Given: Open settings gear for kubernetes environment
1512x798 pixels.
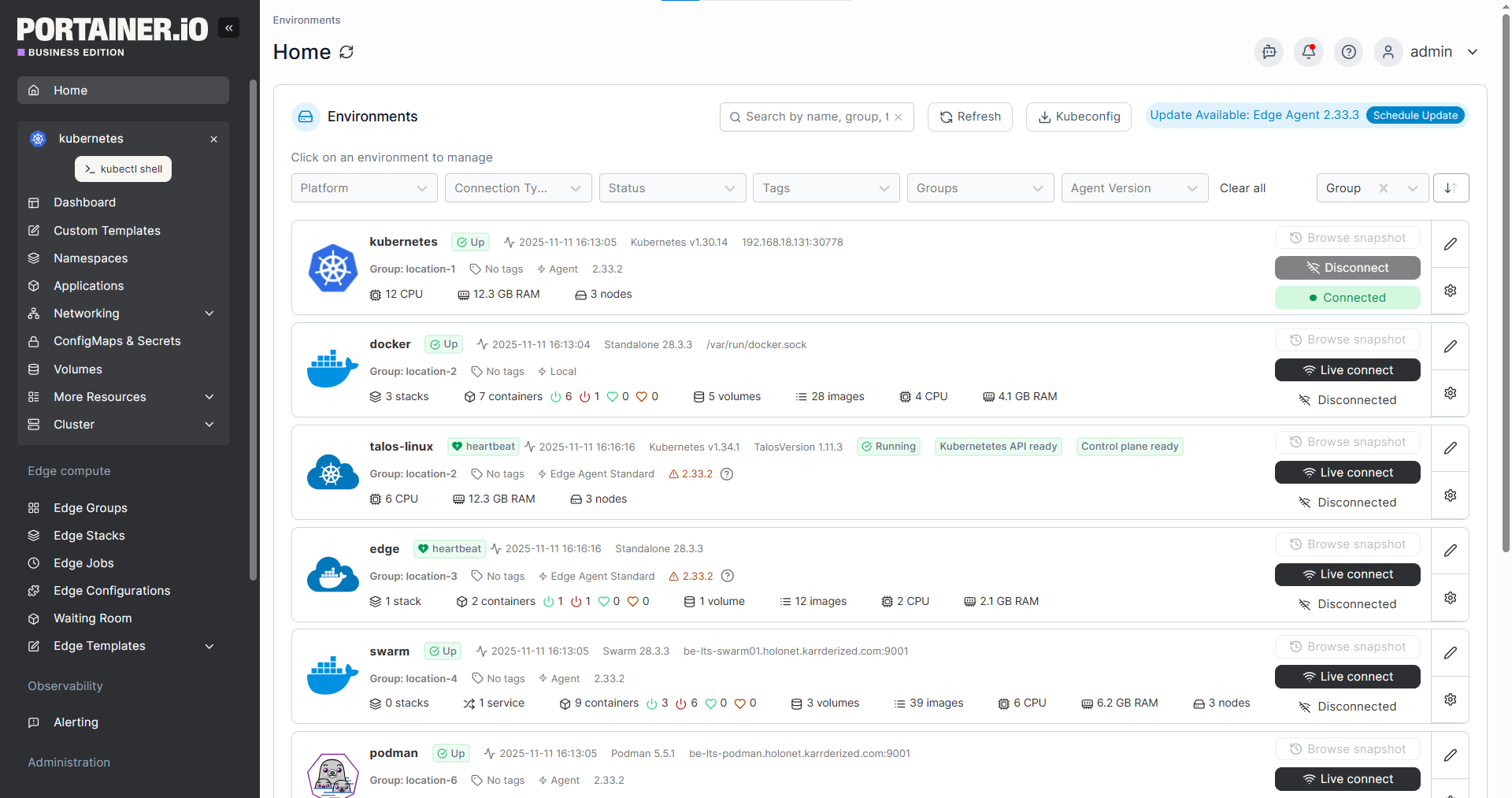Looking at the screenshot, I should (1451, 291).
